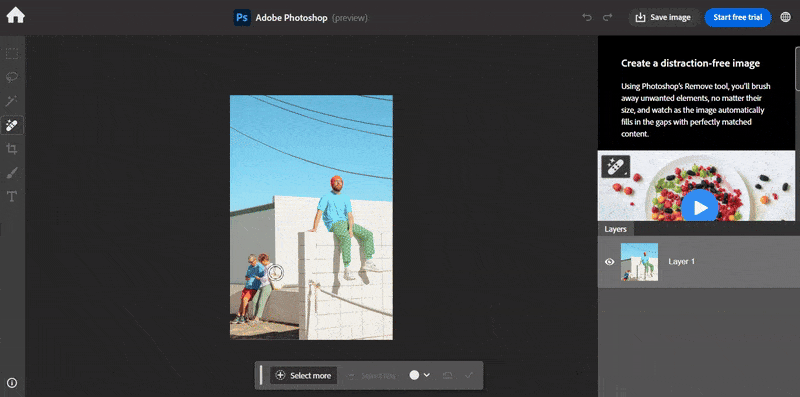Play the tutorial video
This screenshot has height=397, width=800.
(x=700, y=207)
